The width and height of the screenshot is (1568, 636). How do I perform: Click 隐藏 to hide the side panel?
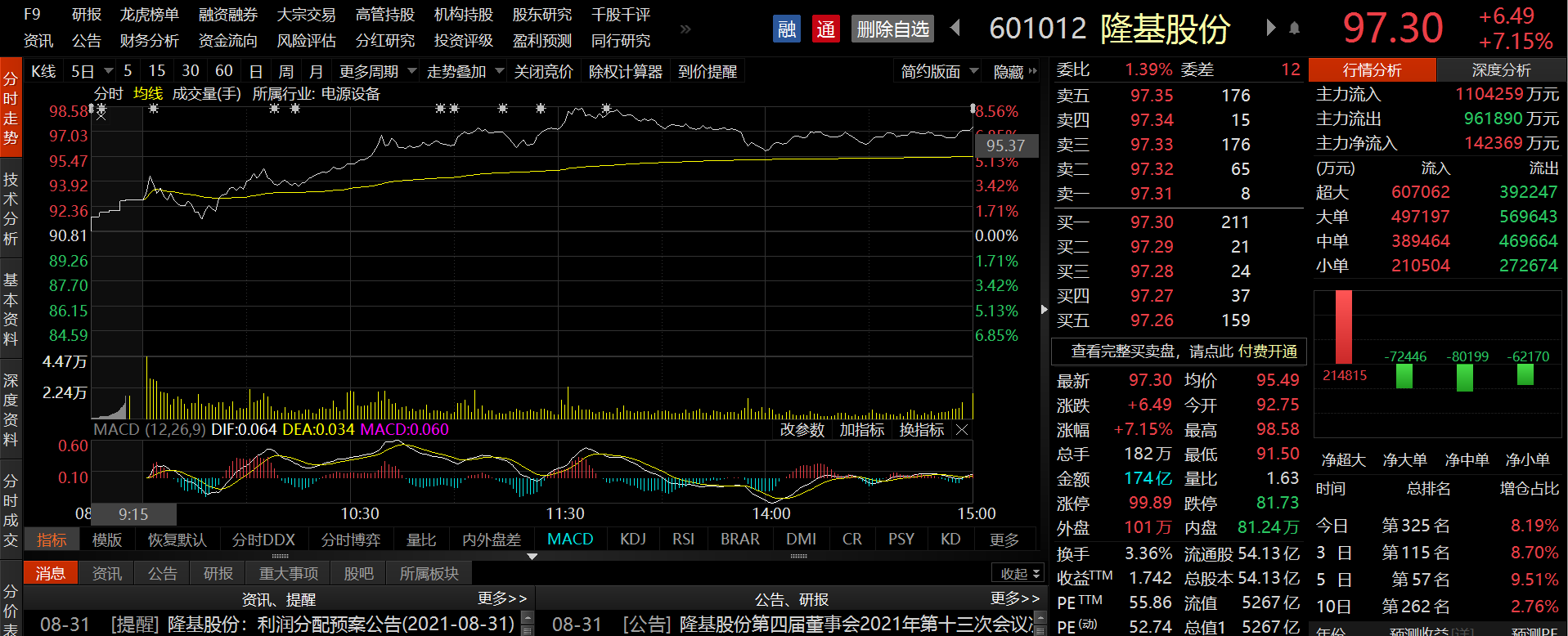[1014, 72]
